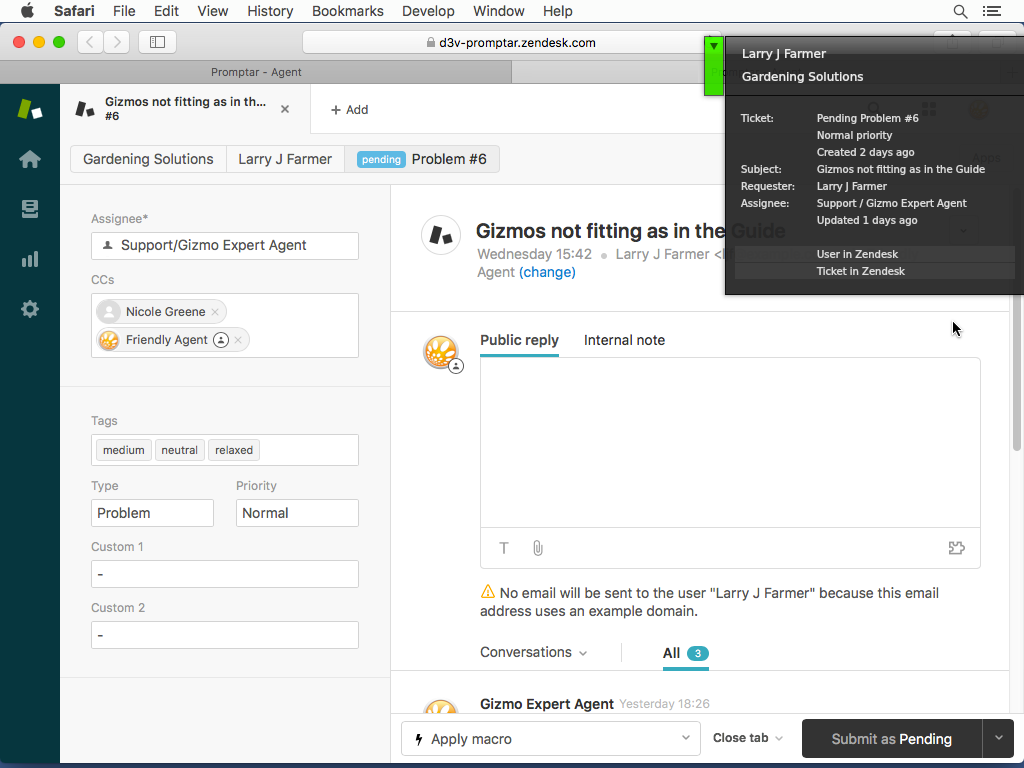Click the relaxed tag

click(234, 450)
